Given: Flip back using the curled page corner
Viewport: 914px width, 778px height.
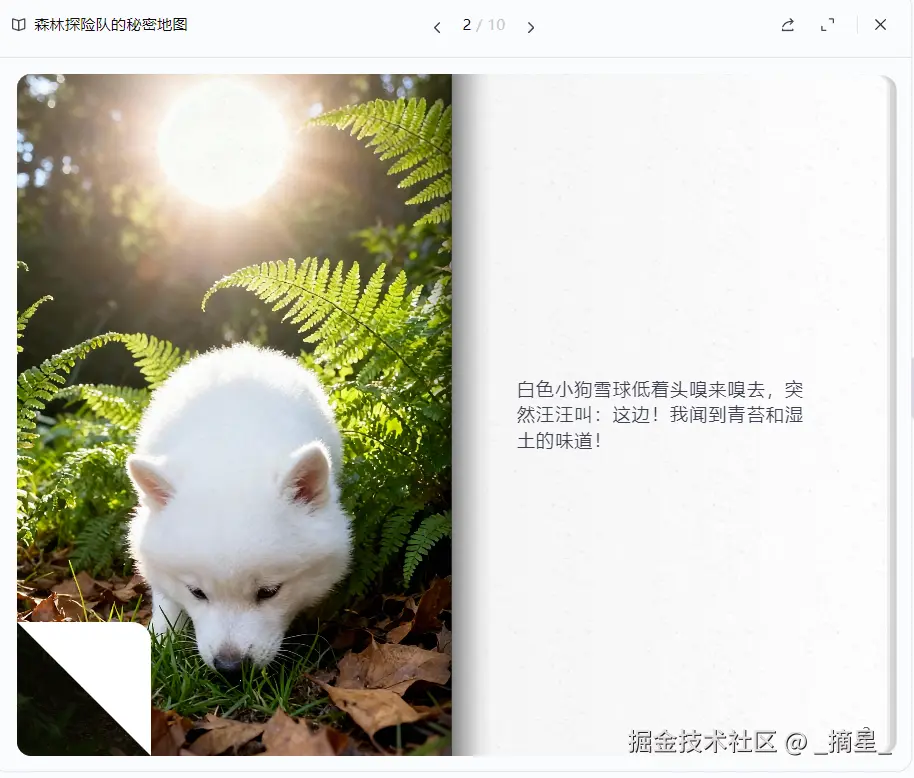Looking at the screenshot, I should tap(84, 688).
